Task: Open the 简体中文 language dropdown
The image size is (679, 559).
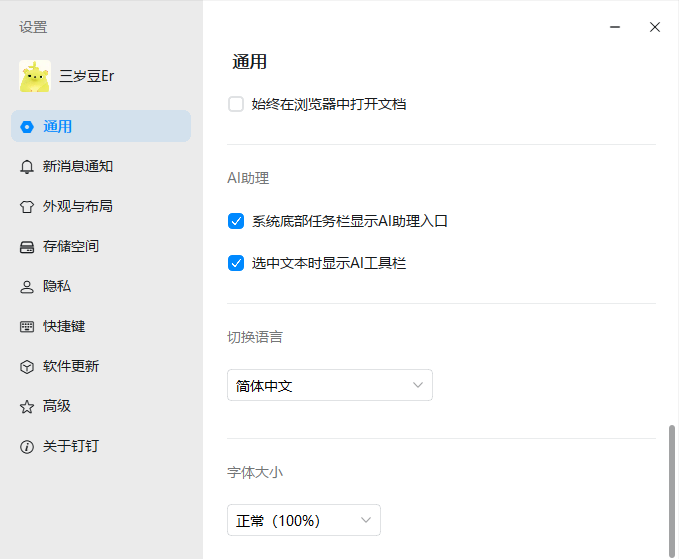Action: (329, 385)
